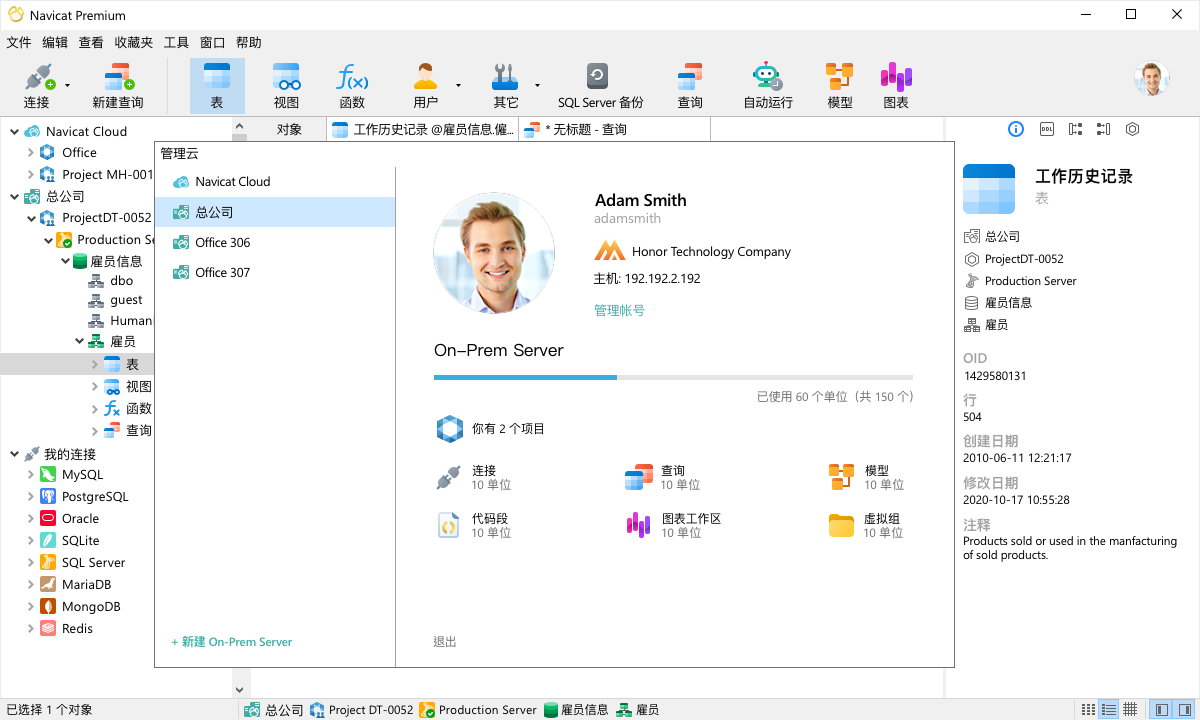Image resolution: width=1200 pixels, height=720 pixels.
Task: Expand the MySQL connection node
Action: point(30,475)
